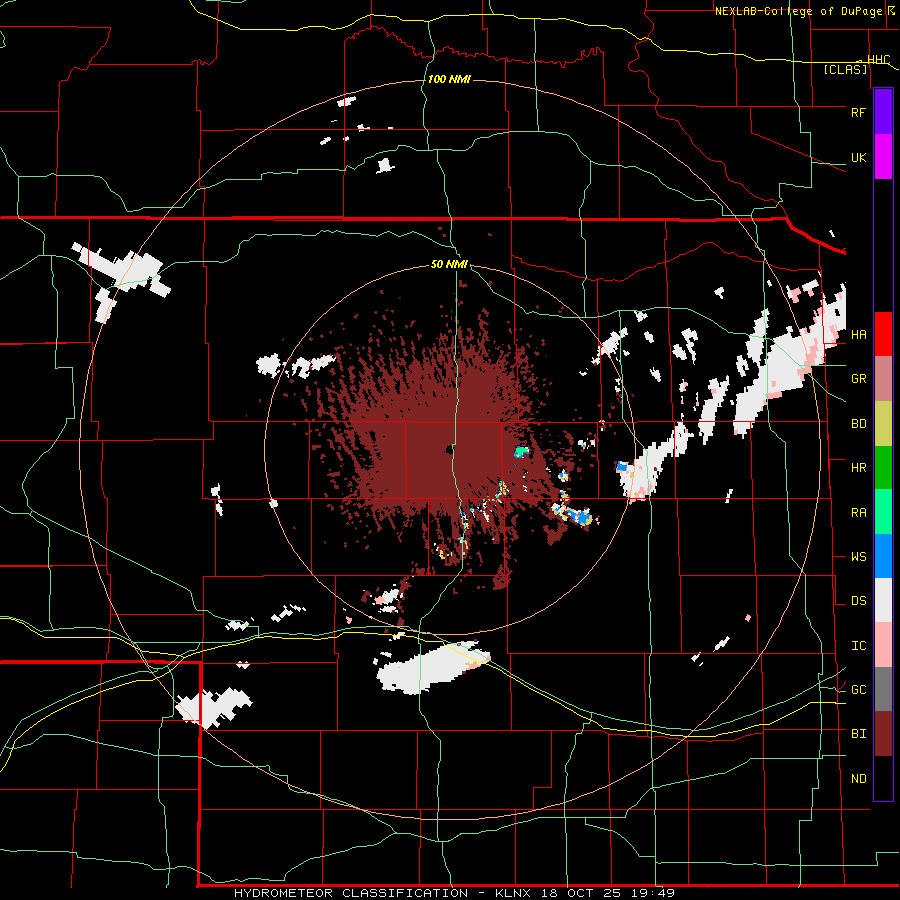Click the HR legend label
900x900 pixels.
point(858,468)
